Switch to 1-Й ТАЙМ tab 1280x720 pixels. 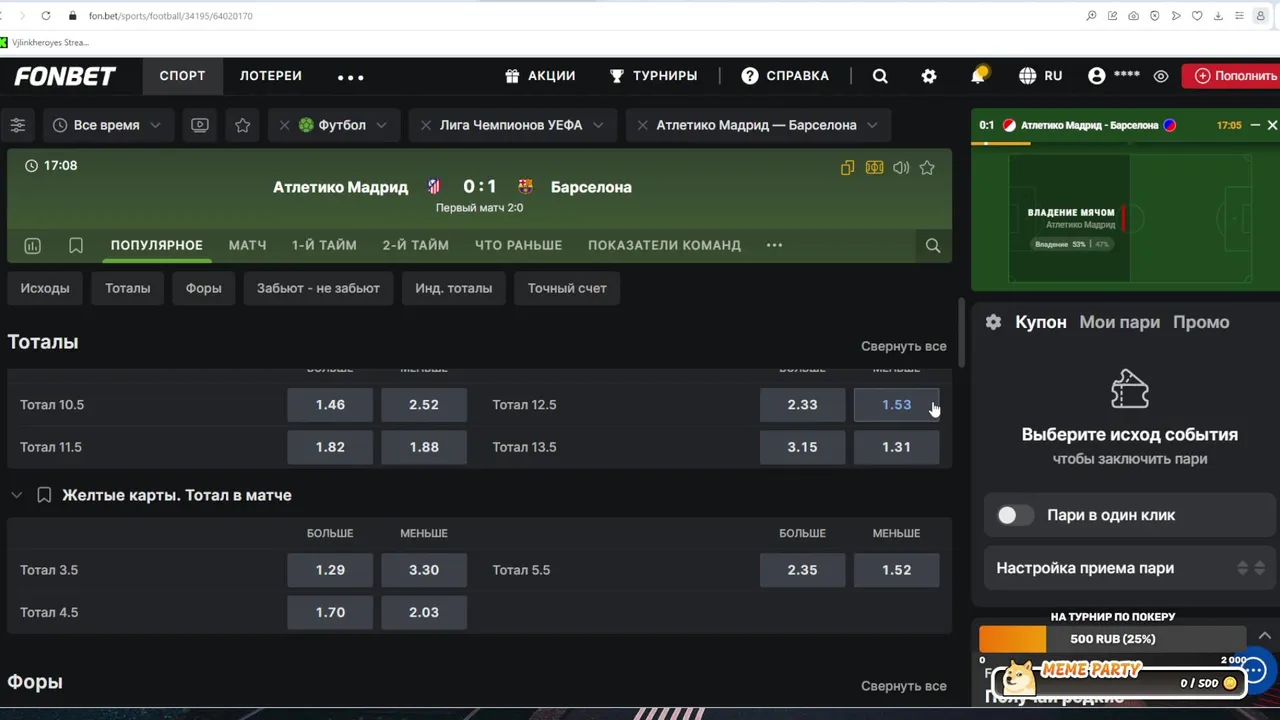pos(324,245)
